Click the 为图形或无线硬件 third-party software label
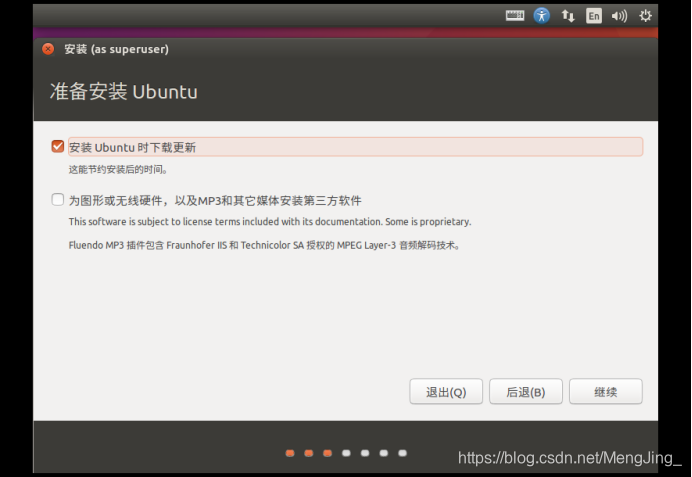 point(215,201)
